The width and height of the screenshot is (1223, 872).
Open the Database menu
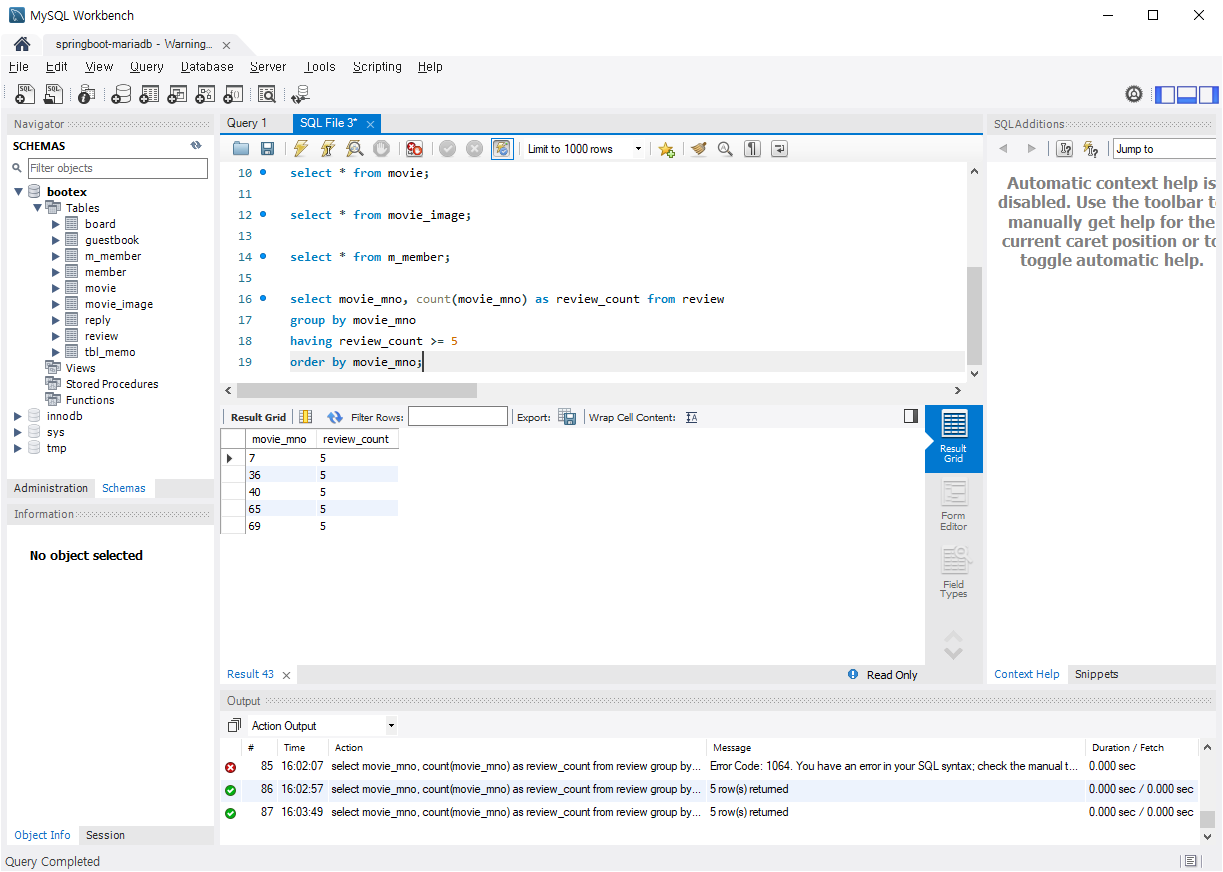pos(207,67)
